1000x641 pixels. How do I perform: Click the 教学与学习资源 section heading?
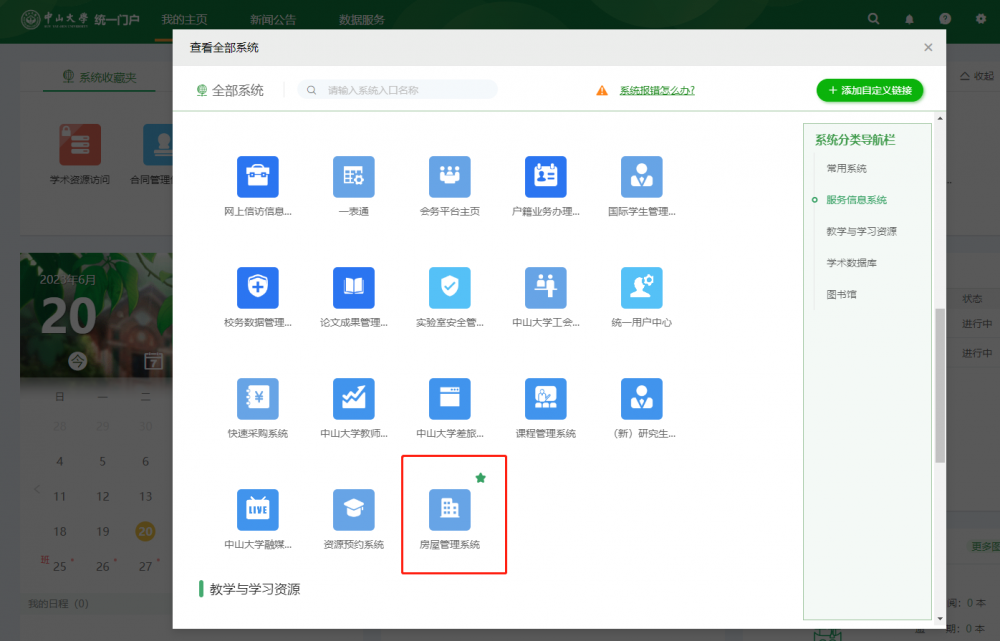tap(254, 589)
